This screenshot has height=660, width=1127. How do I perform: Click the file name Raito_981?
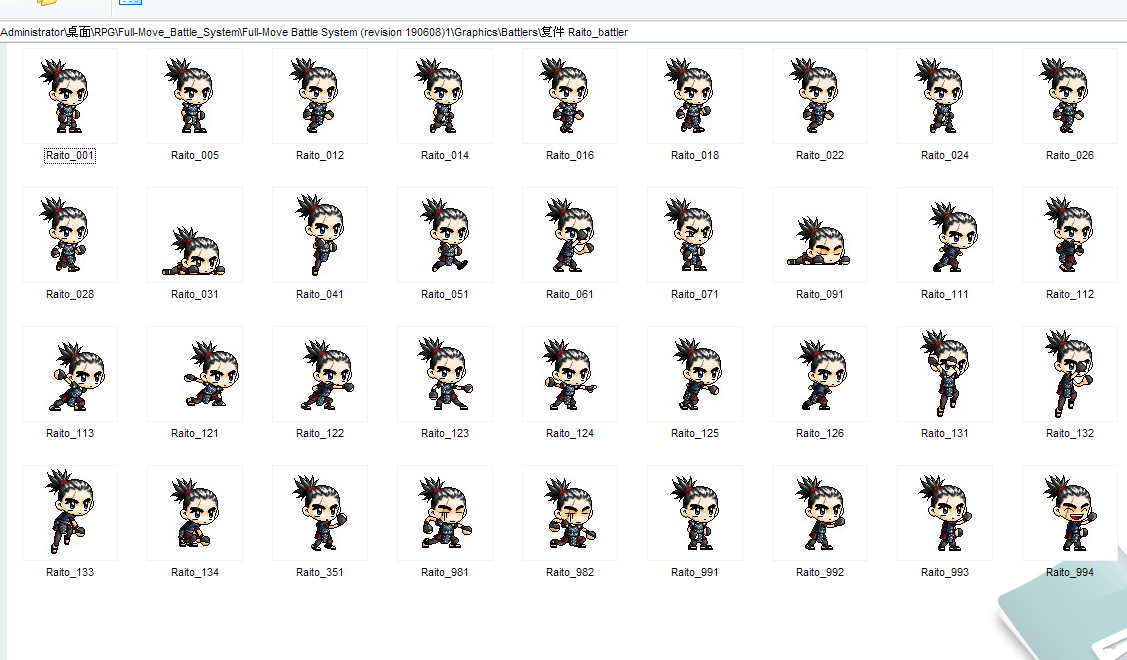pos(445,572)
